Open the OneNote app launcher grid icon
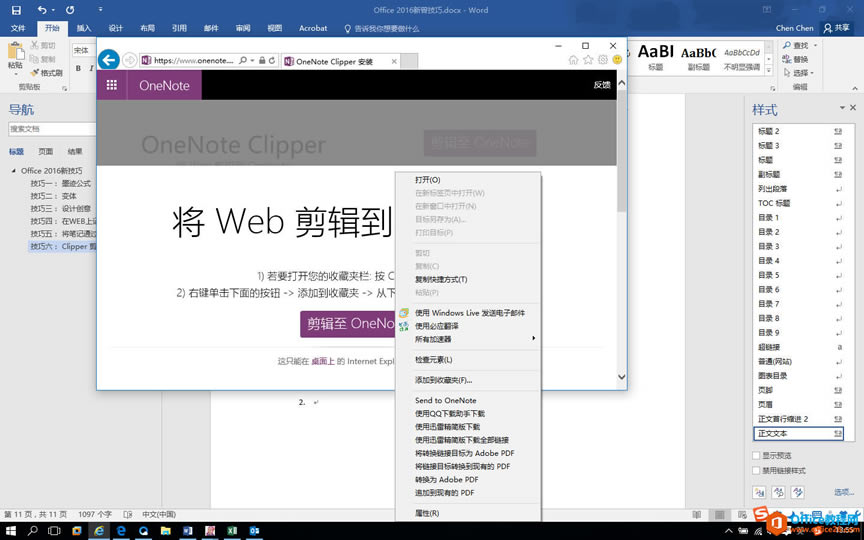 coord(112,85)
